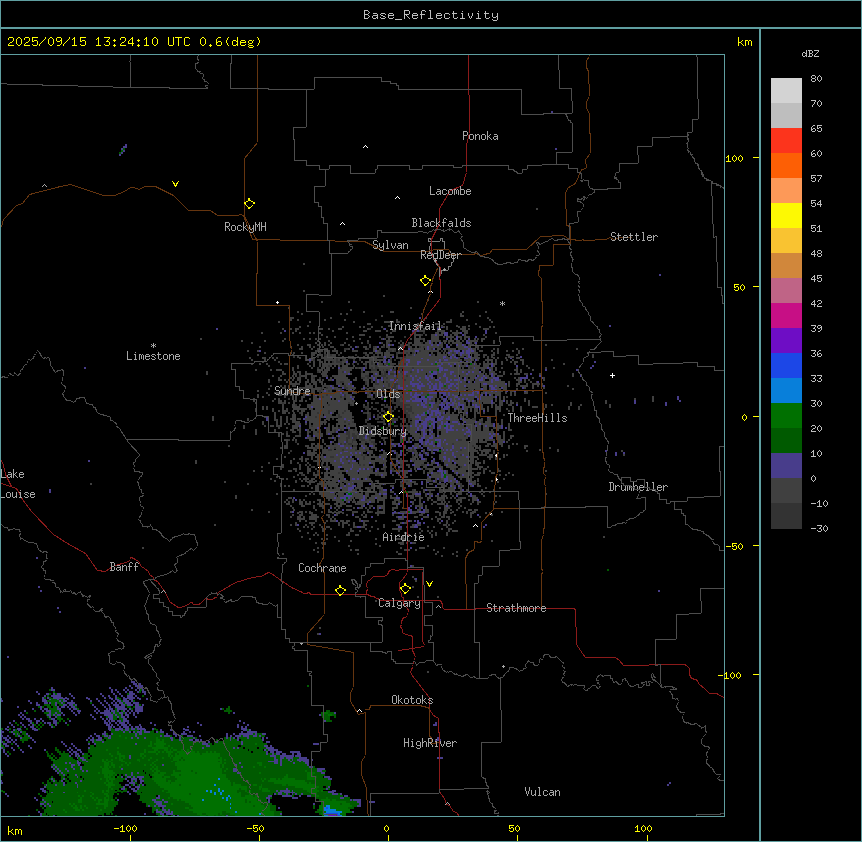Click the HighRiver city label

point(430,743)
